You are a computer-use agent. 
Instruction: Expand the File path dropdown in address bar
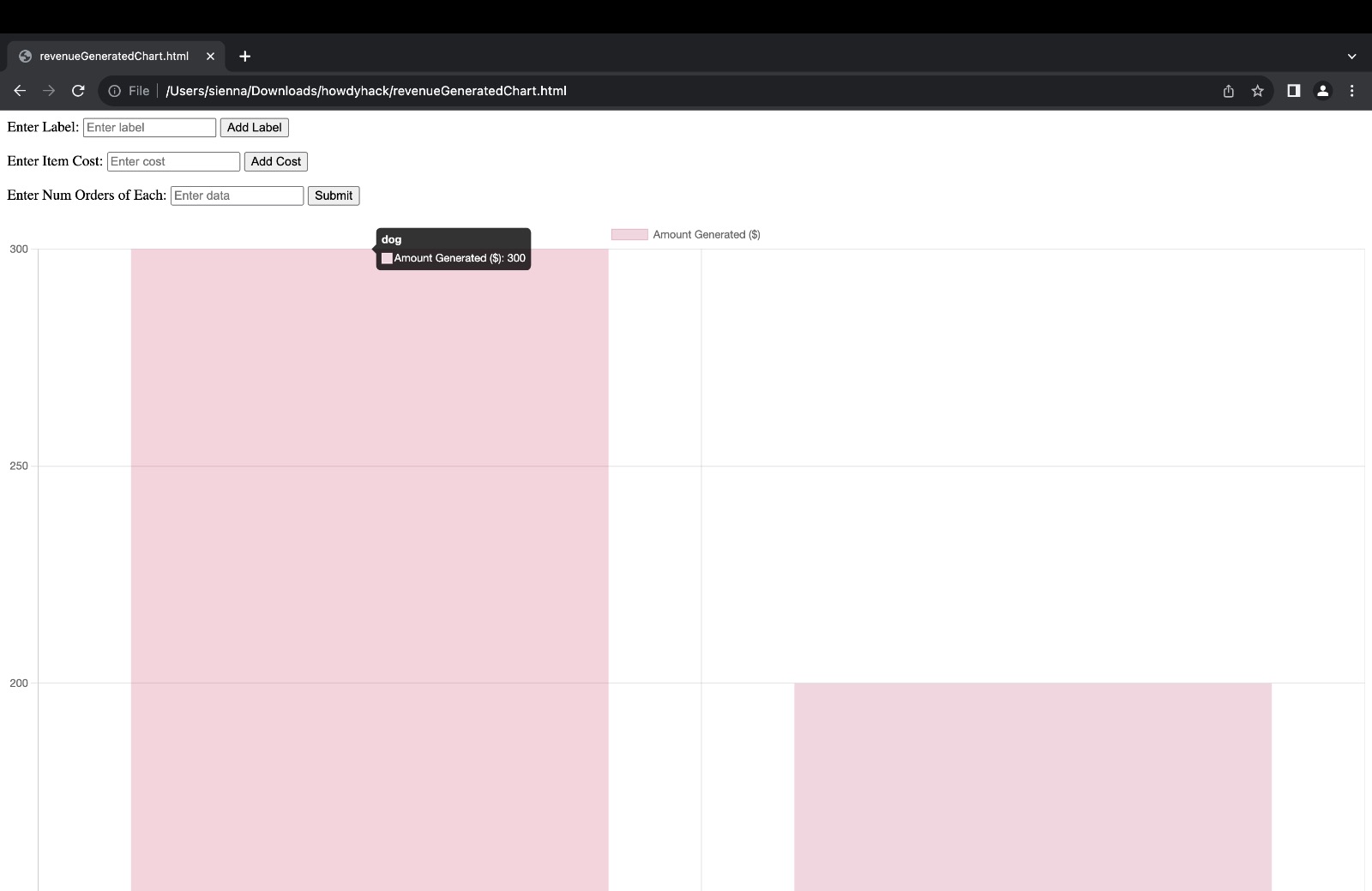click(x=138, y=90)
